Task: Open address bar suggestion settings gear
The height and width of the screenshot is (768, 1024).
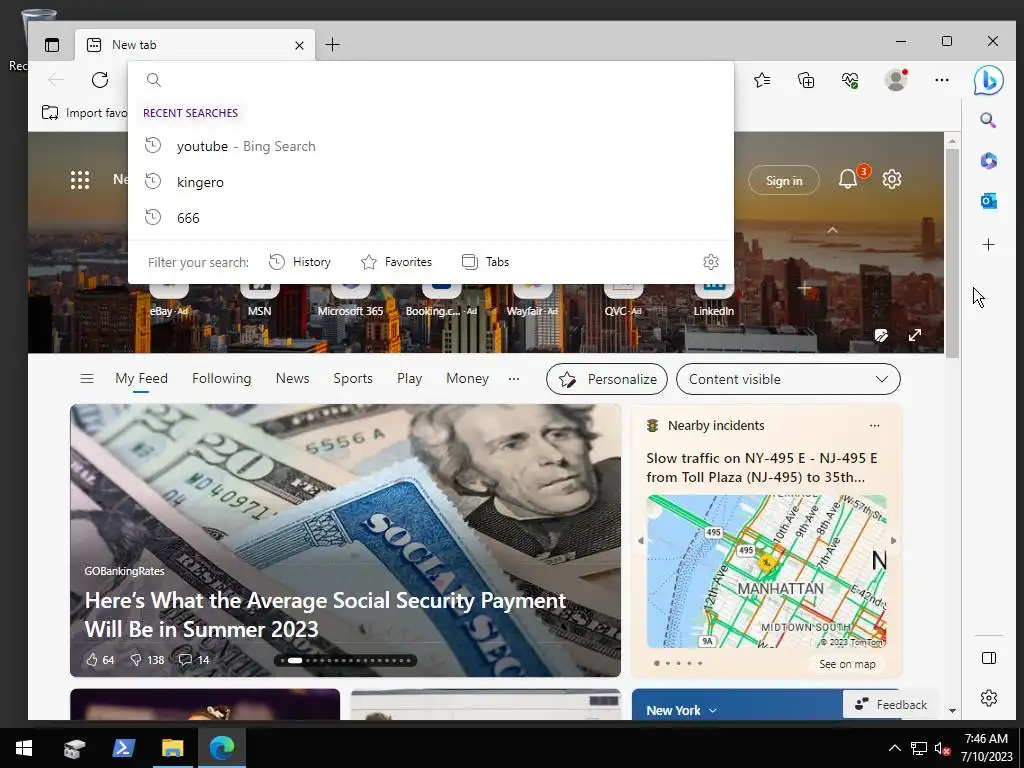Action: pos(711,262)
